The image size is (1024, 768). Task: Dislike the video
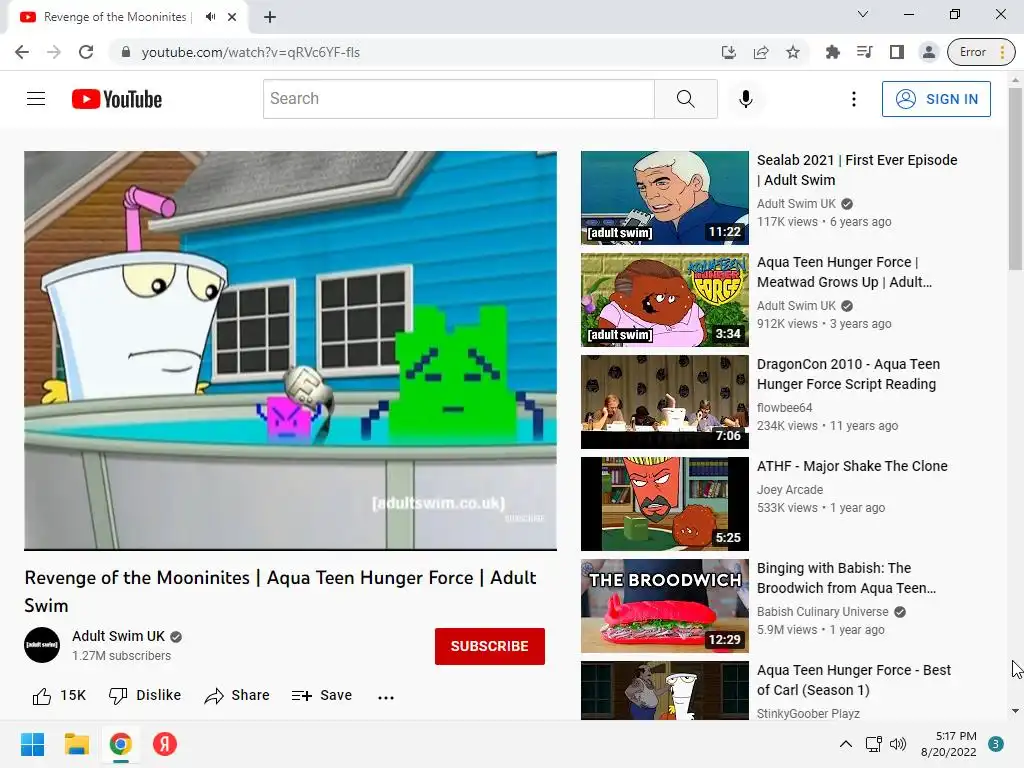145,696
